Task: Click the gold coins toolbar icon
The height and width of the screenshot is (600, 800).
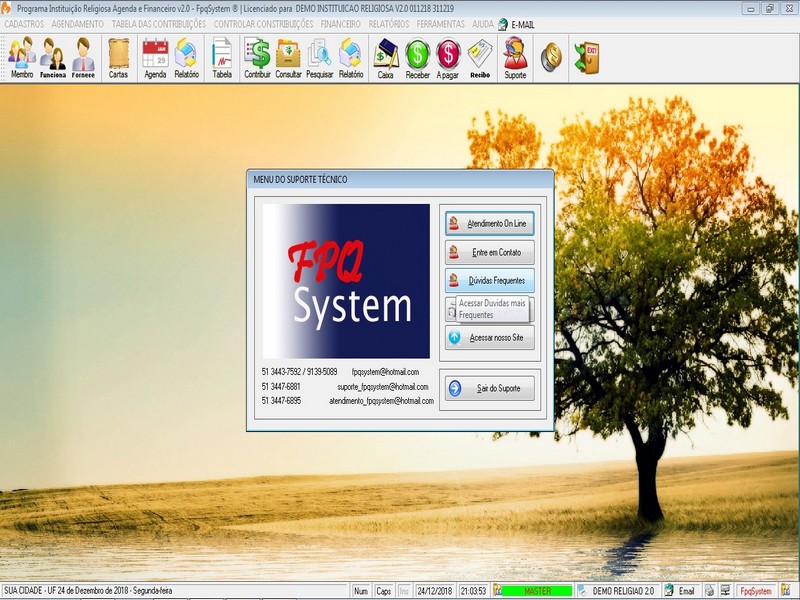Action: [x=551, y=57]
